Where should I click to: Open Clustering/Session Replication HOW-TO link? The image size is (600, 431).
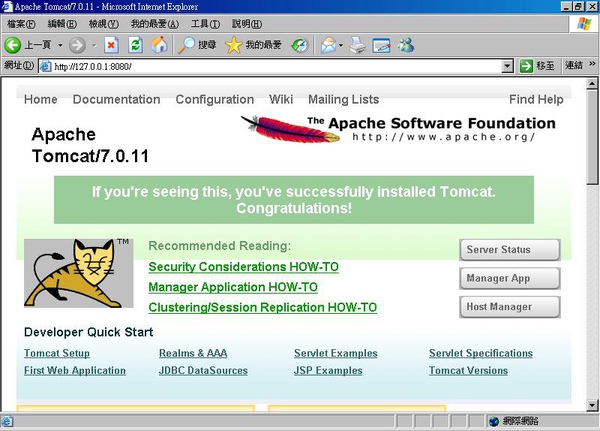[x=262, y=307]
